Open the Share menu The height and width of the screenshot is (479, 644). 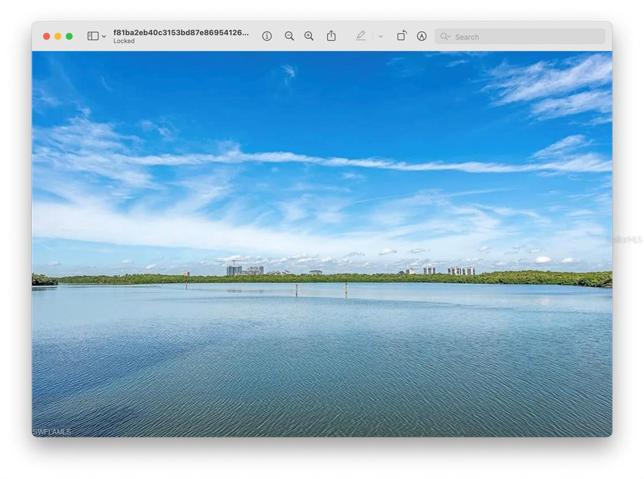[x=331, y=36]
